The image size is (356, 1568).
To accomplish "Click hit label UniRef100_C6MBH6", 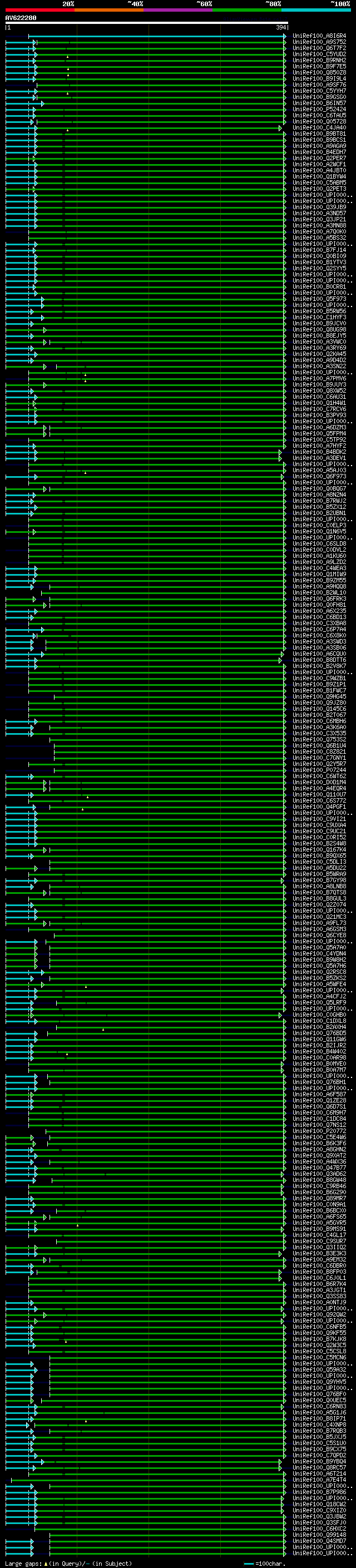I will [x=319, y=721].
